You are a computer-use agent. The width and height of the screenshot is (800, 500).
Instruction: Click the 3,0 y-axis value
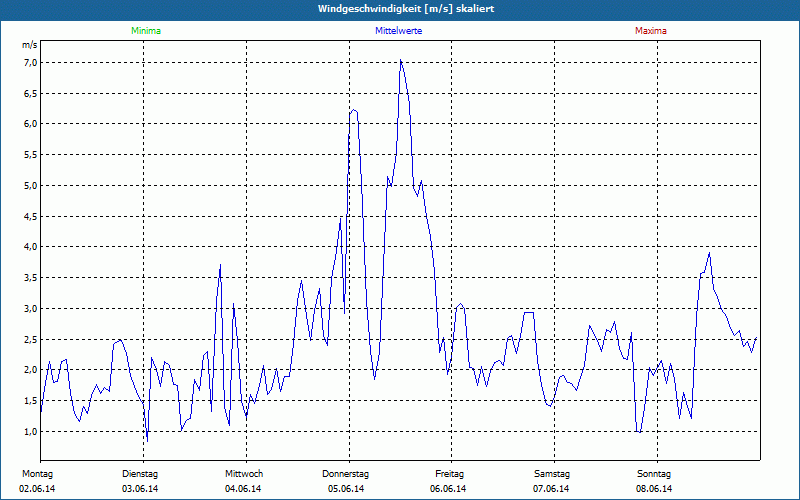pyautogui.click(x=30, y=309)
